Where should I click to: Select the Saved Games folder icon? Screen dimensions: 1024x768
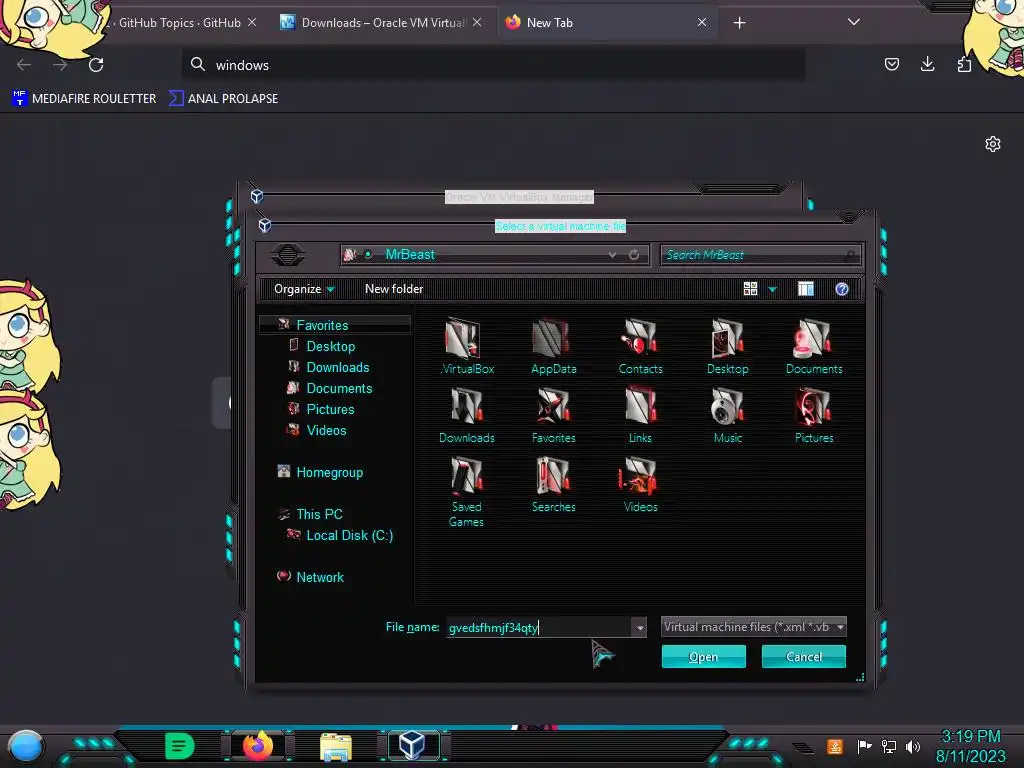(x=466, y=475)
